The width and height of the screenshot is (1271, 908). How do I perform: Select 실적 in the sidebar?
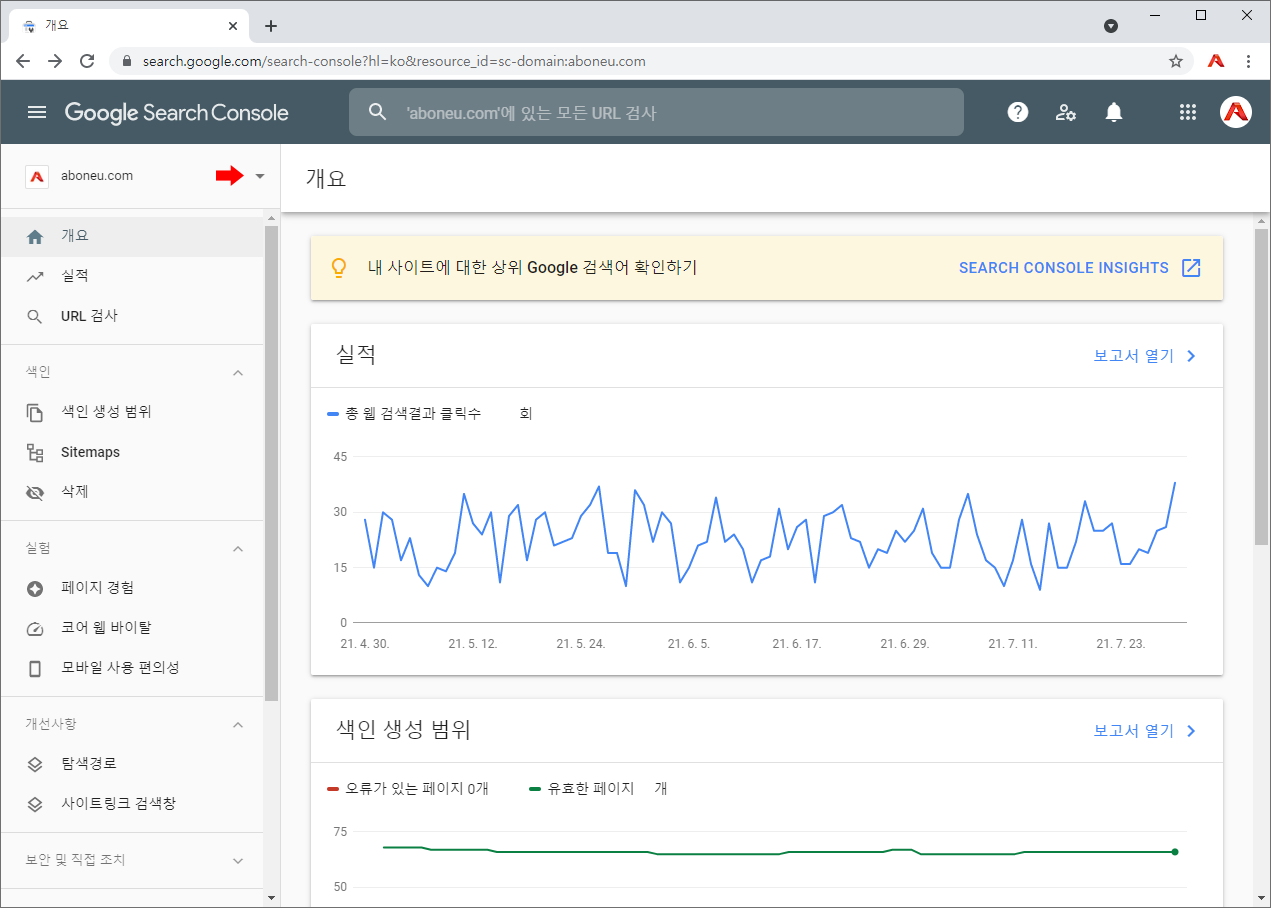point(132,276)
